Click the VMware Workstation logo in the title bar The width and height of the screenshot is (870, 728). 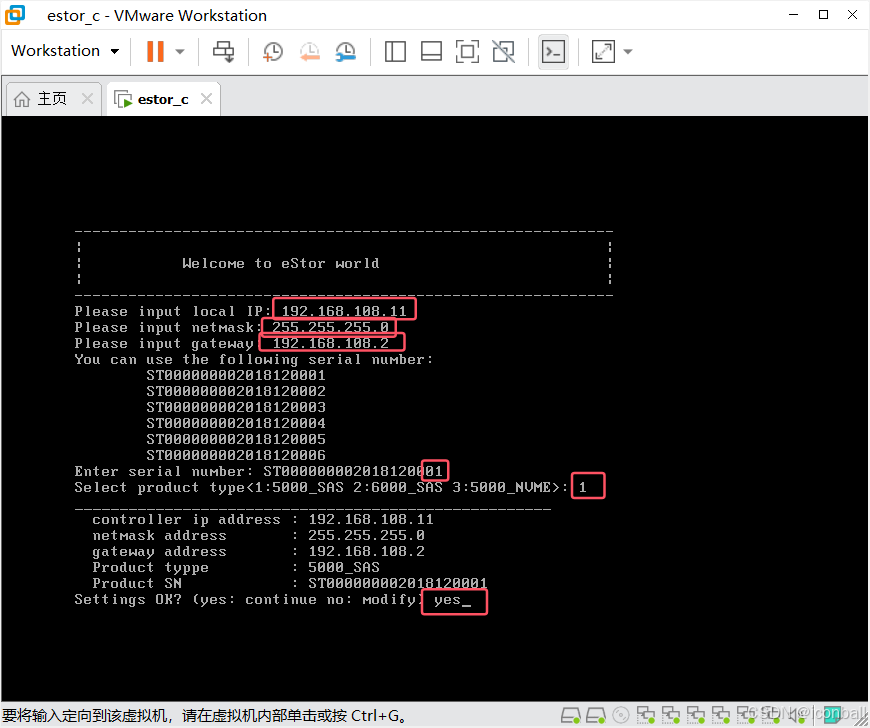[x=15, y=15]
